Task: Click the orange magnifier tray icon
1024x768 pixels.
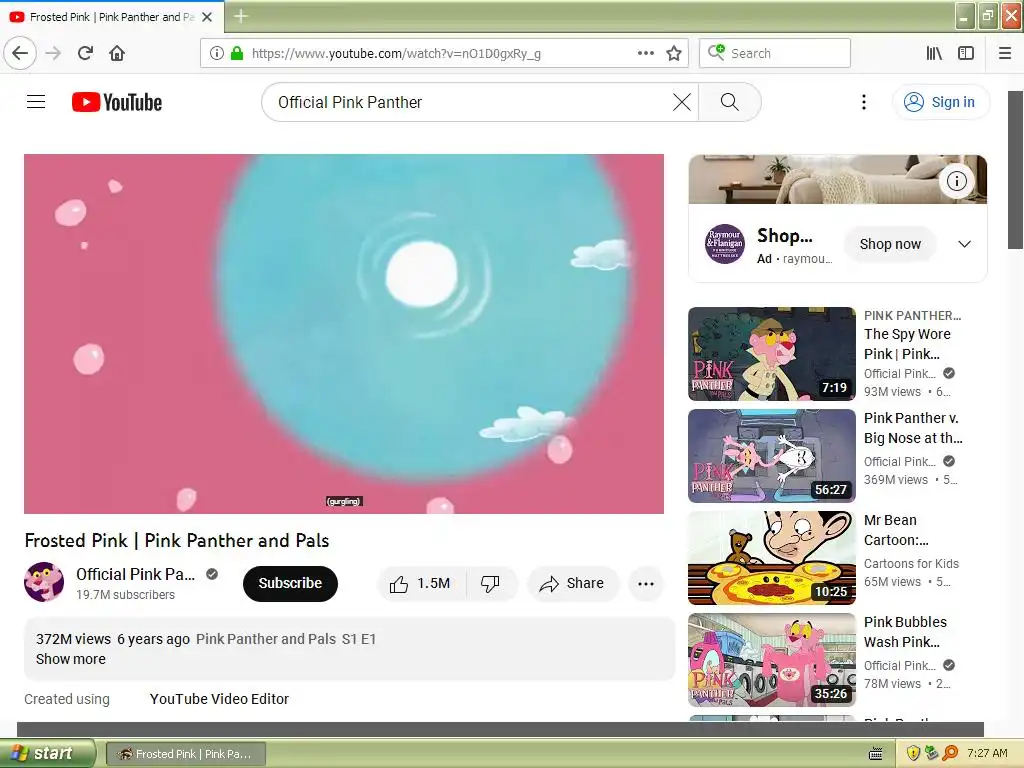Action: click(x=950, y=754)
